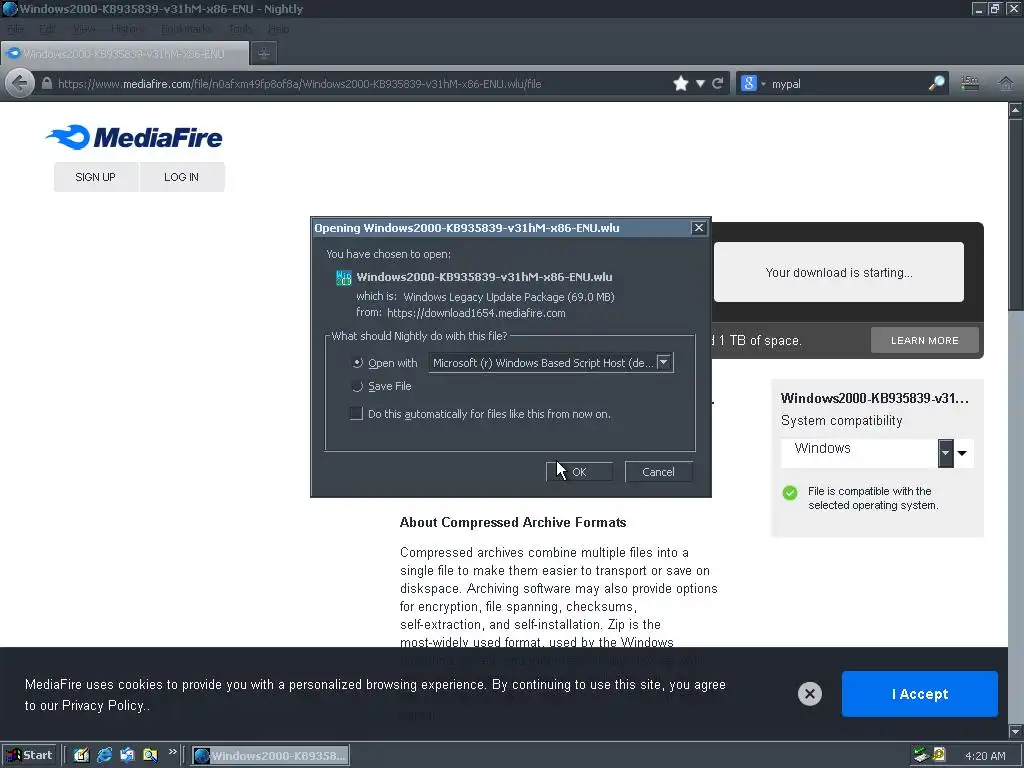Go back with the browser back arrow
The image size is (1024, 768).
click(x=20, y=84)
